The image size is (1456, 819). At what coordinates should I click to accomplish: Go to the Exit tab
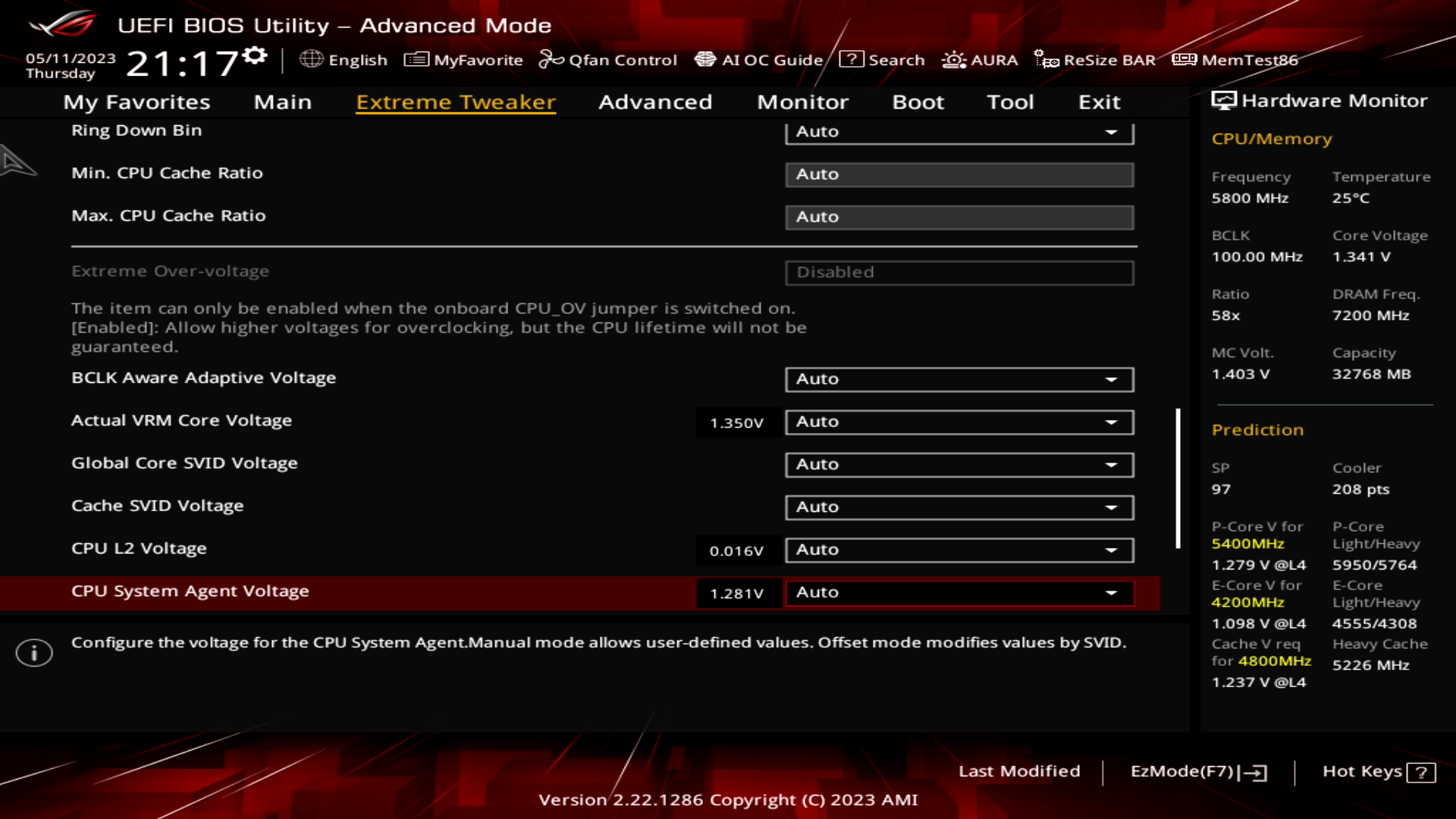[x=1099, y=102]
